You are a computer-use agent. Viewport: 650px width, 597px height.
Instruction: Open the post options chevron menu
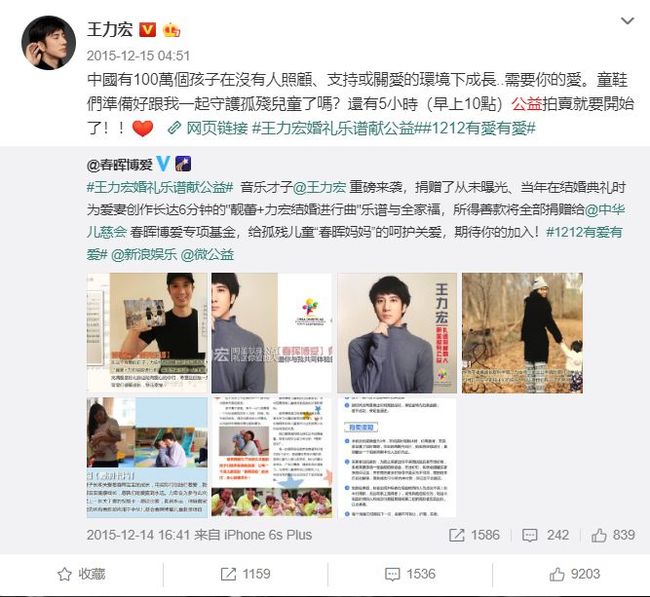click(x=628, y=21)
